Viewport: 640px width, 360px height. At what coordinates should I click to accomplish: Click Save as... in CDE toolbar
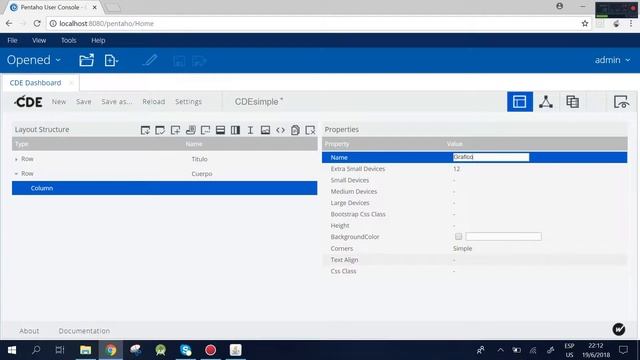[x=117, y=102]
